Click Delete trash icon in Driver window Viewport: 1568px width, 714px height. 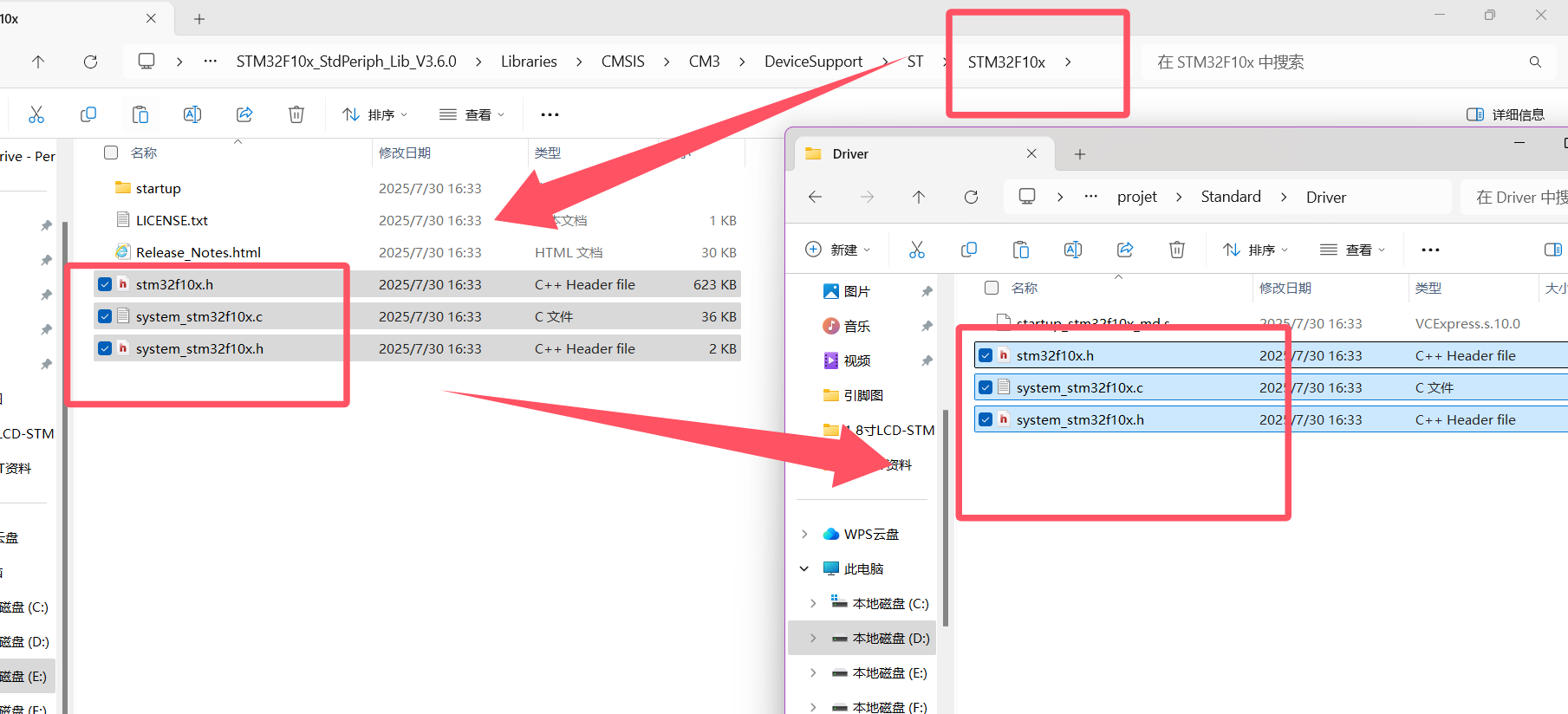coord(1177,250)
